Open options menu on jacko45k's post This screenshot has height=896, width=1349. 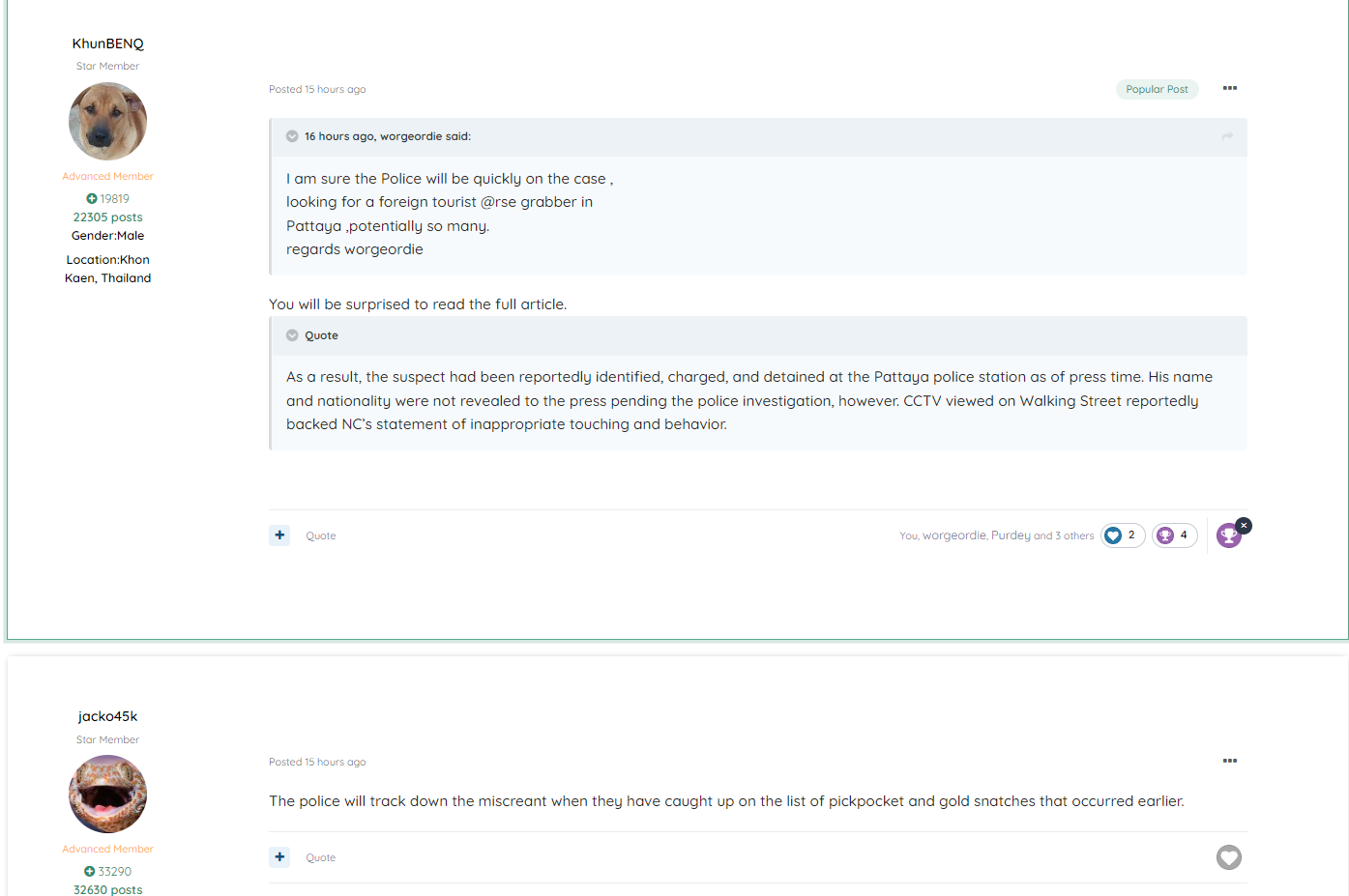pyautogui.click(x=1229, y=761)
